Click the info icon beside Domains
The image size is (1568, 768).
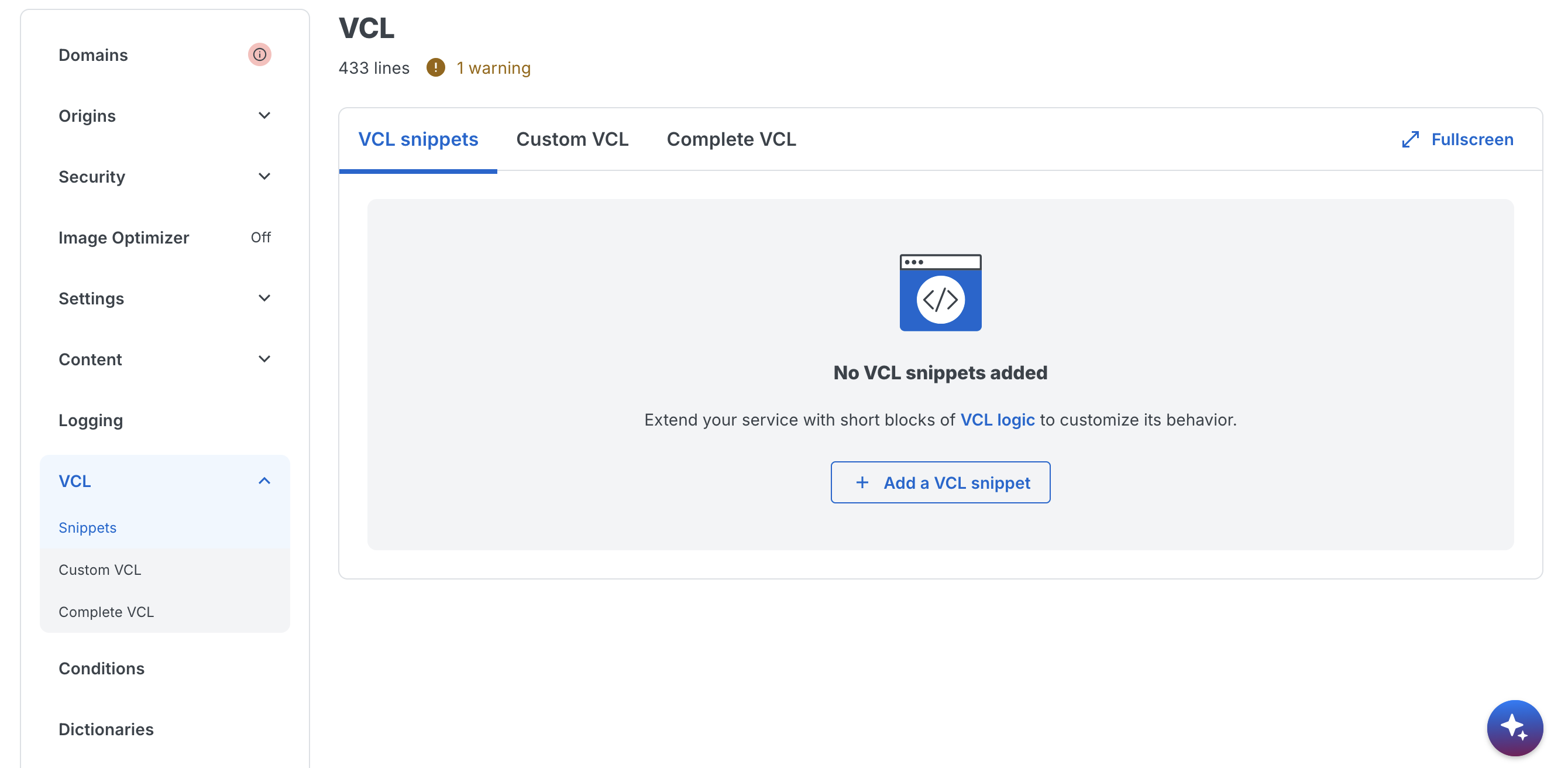coord(260,54)
